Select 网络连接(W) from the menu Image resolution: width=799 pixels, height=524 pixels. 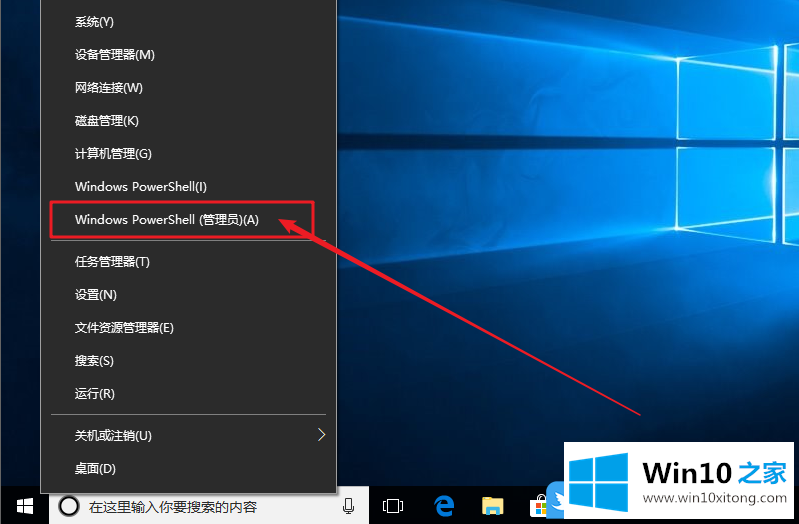coord(189,88)
